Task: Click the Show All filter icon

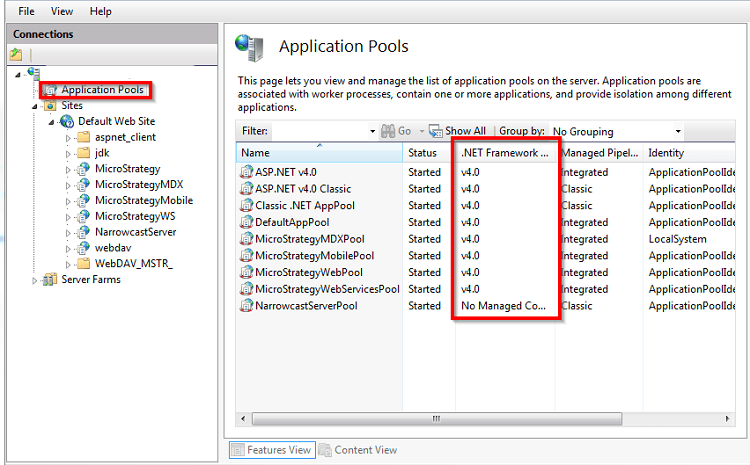Action: pos(436,131)
